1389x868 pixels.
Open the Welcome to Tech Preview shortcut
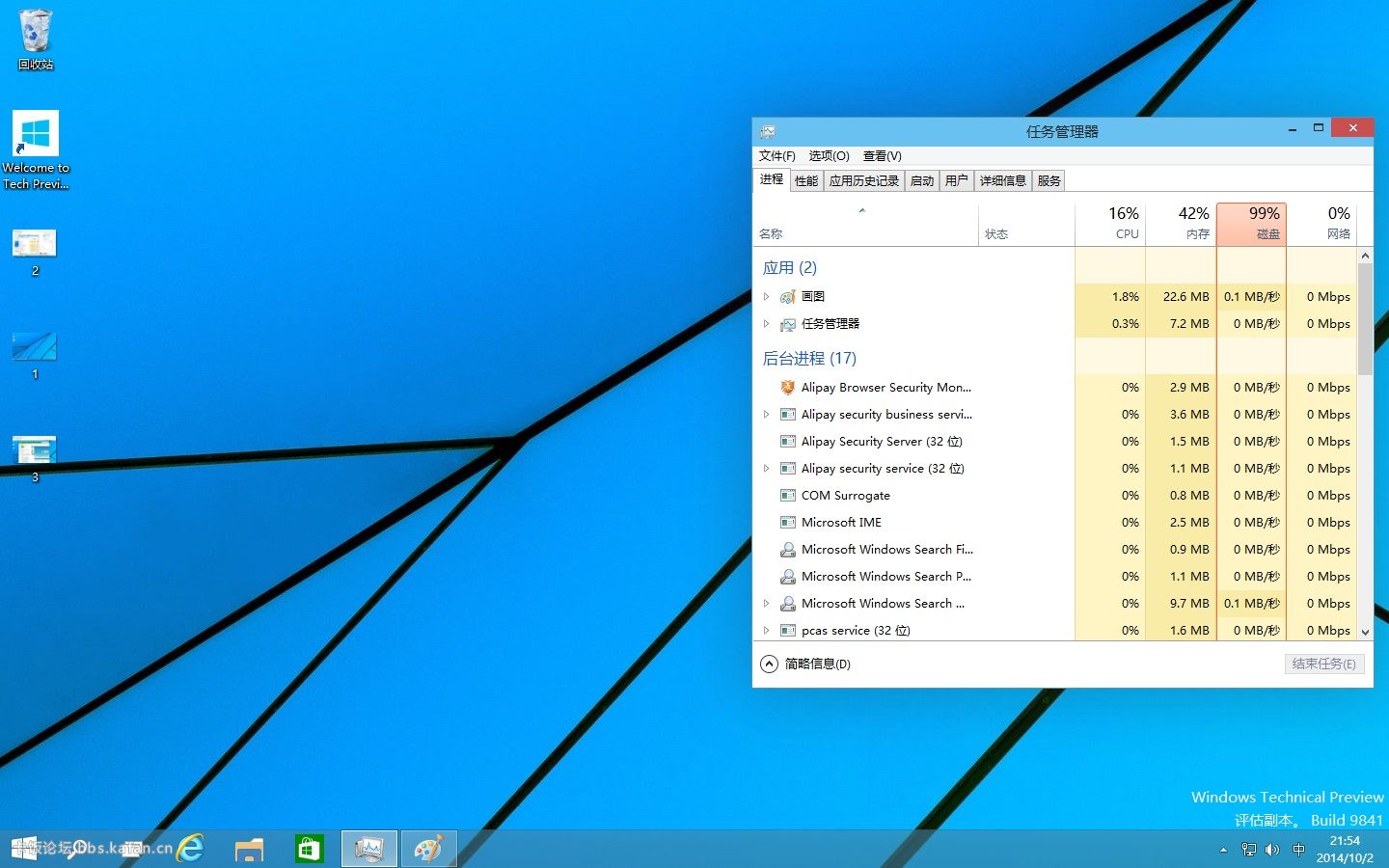[x=36, y=149]
